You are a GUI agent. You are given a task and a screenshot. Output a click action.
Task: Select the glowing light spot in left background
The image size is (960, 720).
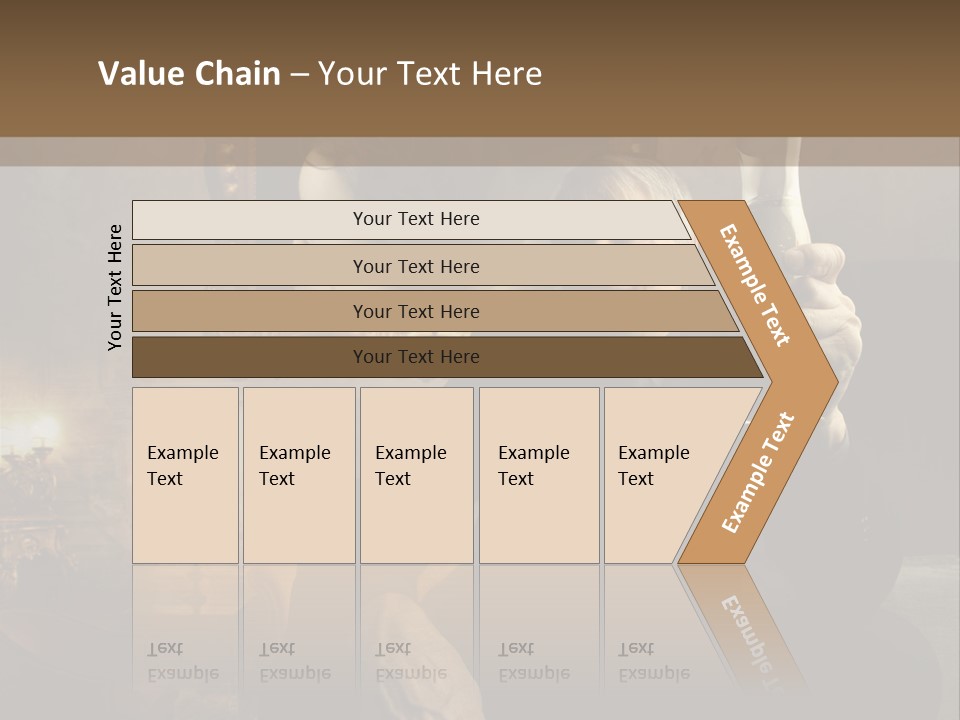click(x=45, y=432)
